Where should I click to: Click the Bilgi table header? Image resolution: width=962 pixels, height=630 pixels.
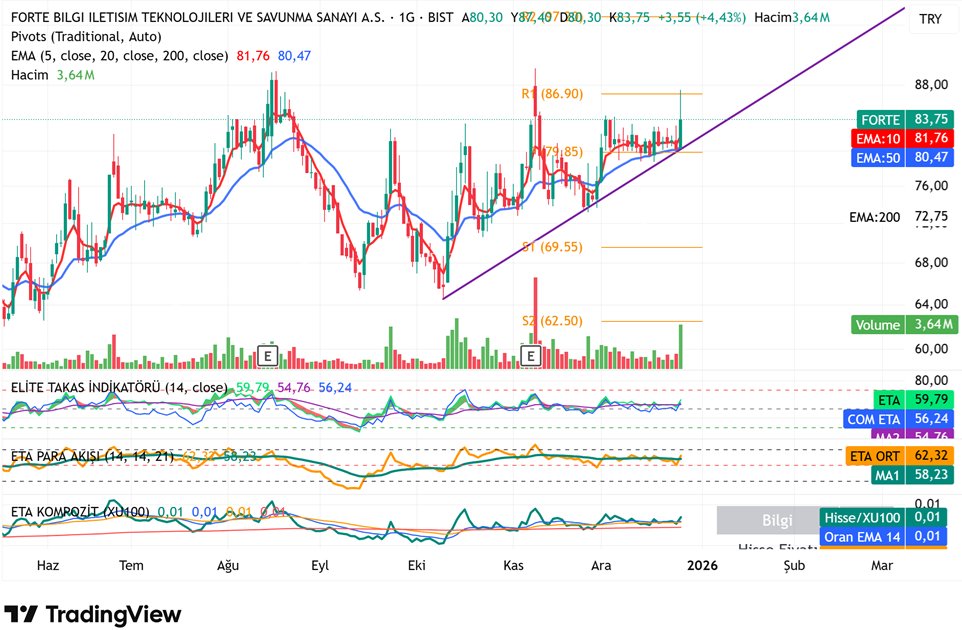777,520
